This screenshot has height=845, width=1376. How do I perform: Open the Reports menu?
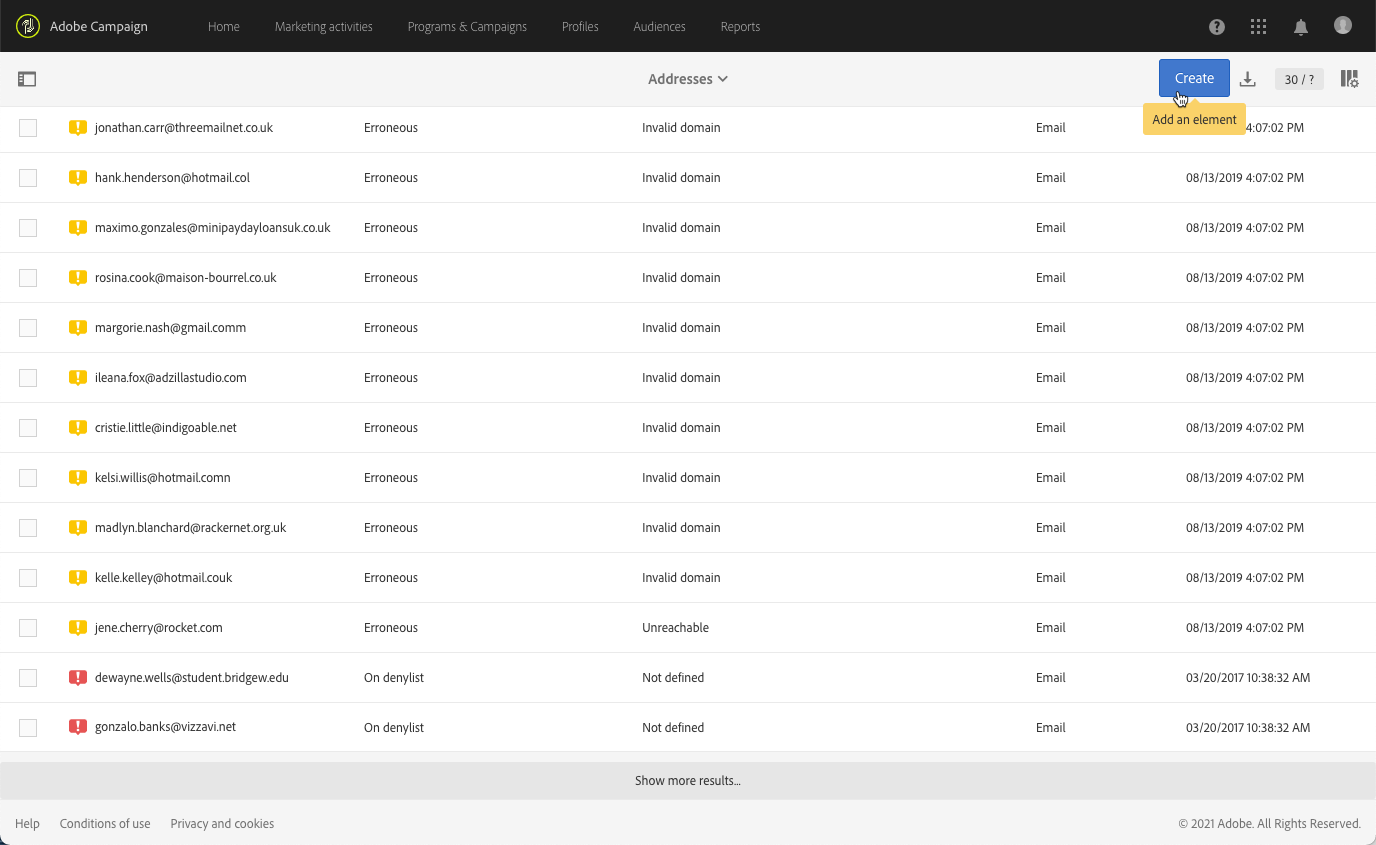740,27
